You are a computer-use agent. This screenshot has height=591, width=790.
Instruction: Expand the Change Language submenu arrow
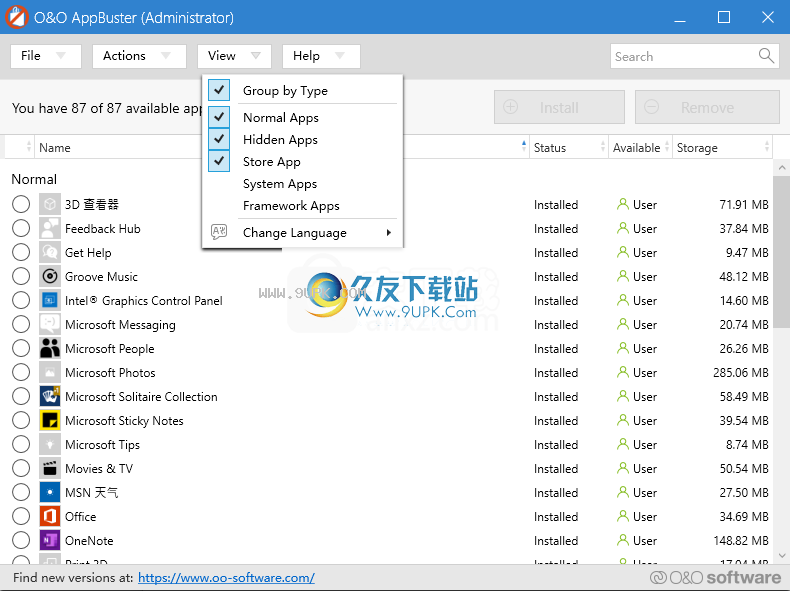[x=388, y=232]
